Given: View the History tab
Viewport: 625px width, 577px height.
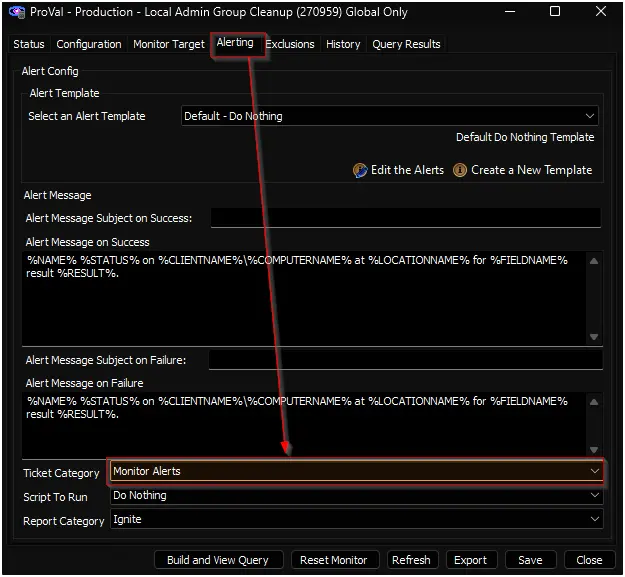Looking at the screenshot, I should pyautogui.click(x=343, y=44).
